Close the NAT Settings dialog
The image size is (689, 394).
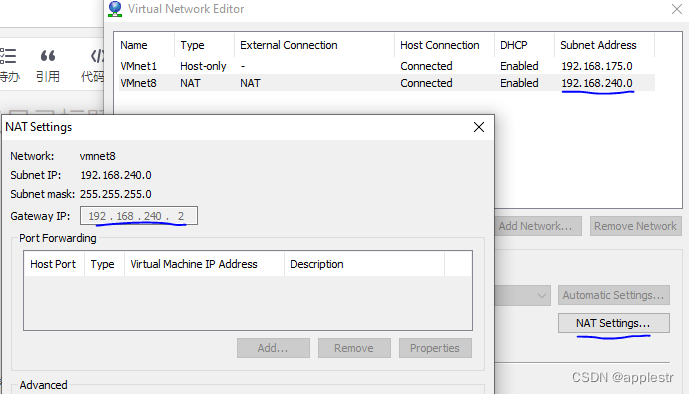(479, 127)
